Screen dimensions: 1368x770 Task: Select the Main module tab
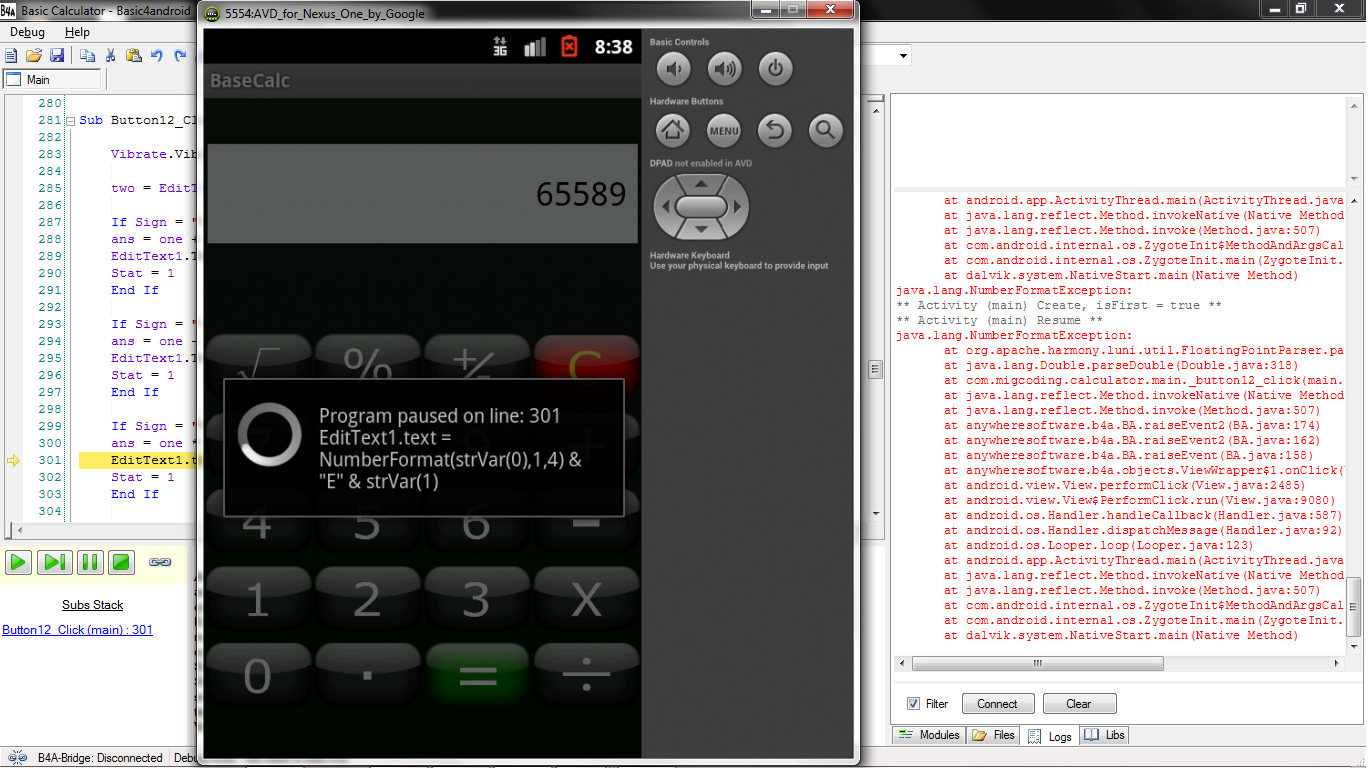tap(52, 80)
